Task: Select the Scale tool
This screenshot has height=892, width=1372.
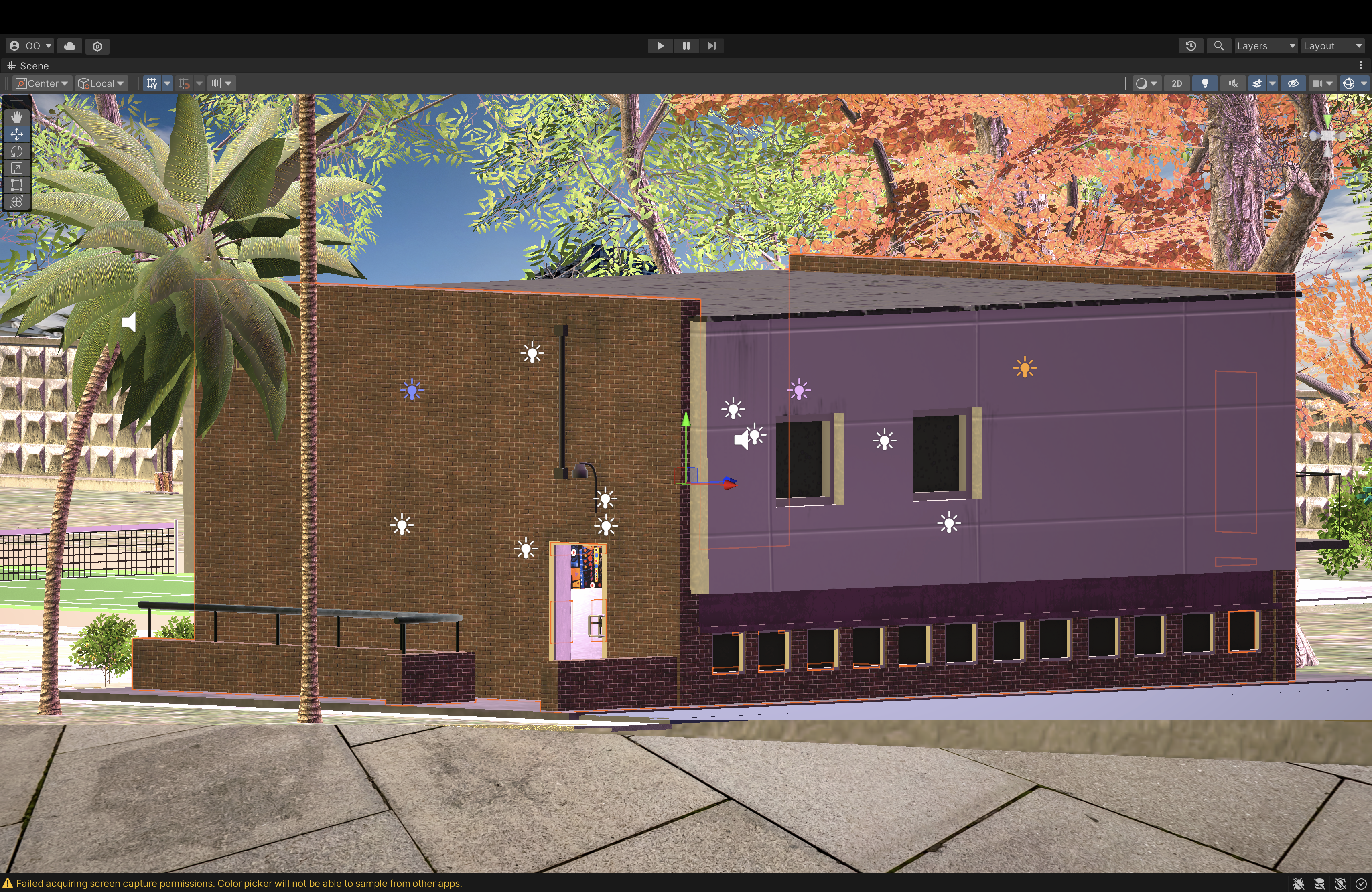Action: pos(17,168)
